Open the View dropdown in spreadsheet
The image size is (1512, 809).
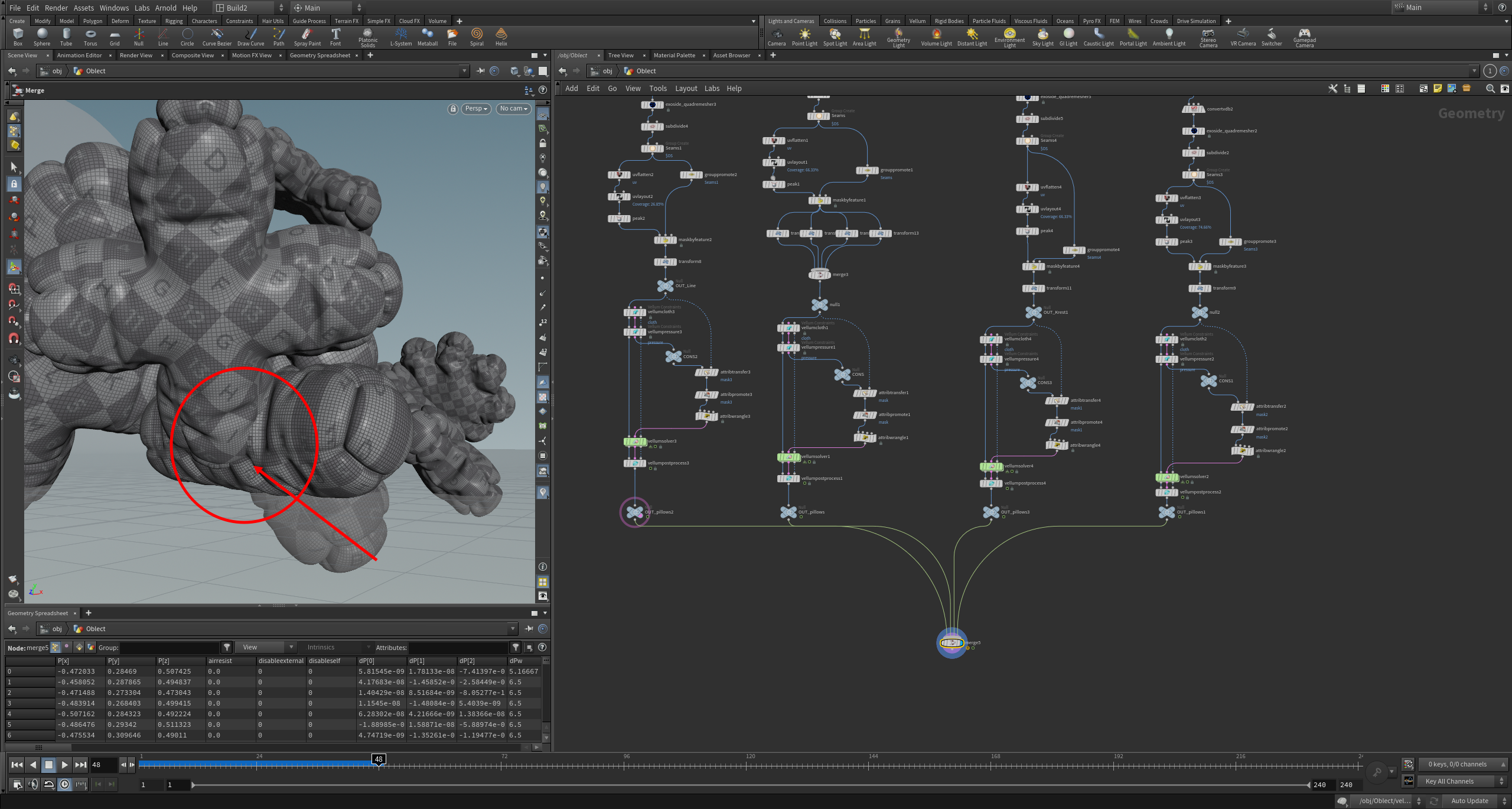(x=267, y=647)
